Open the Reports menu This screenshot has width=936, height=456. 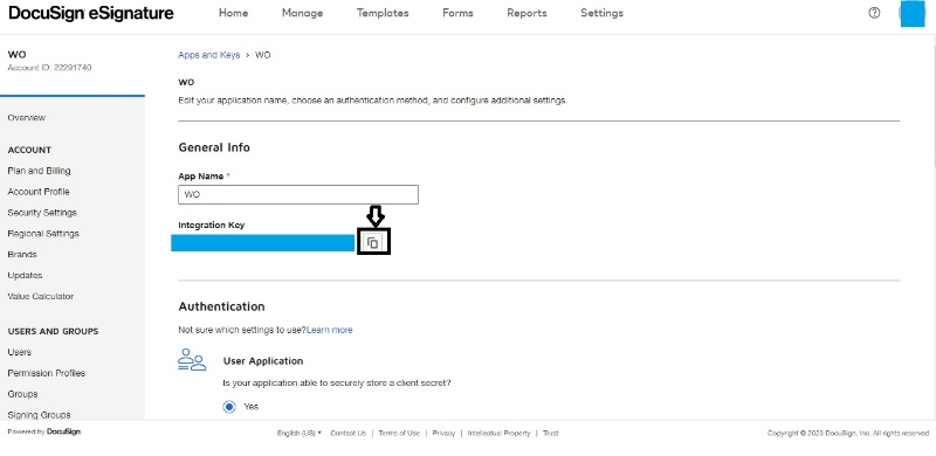click(526, 13)
